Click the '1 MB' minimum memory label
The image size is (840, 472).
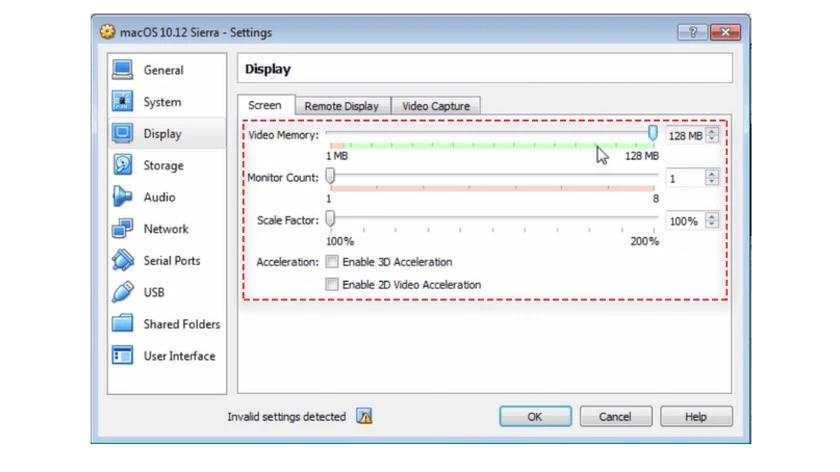tap(337, 156)
